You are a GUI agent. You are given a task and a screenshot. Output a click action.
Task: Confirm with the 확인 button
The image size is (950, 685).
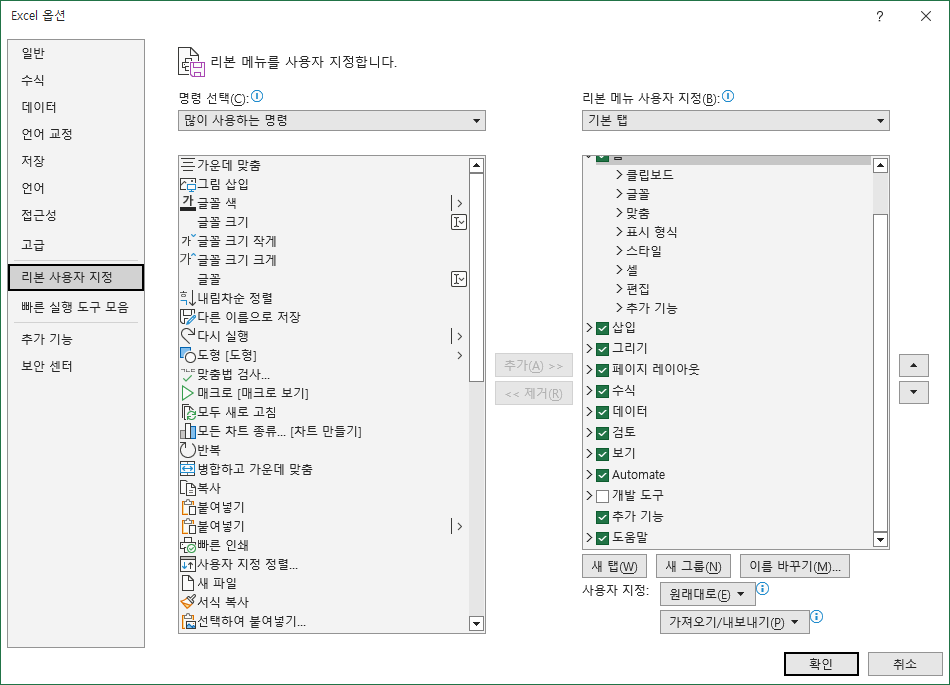pos(821,664)
